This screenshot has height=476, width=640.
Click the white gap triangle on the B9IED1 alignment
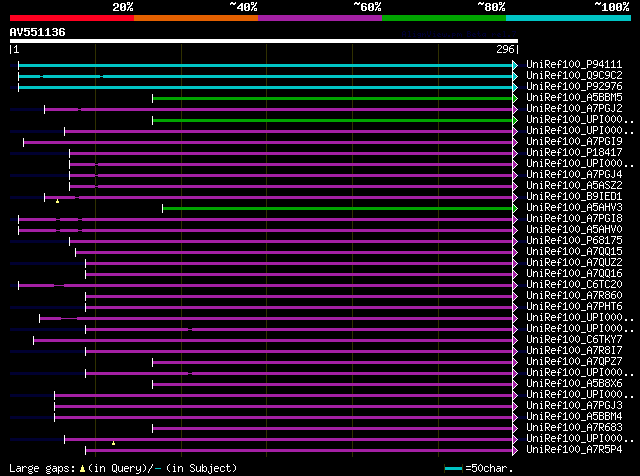58,201
